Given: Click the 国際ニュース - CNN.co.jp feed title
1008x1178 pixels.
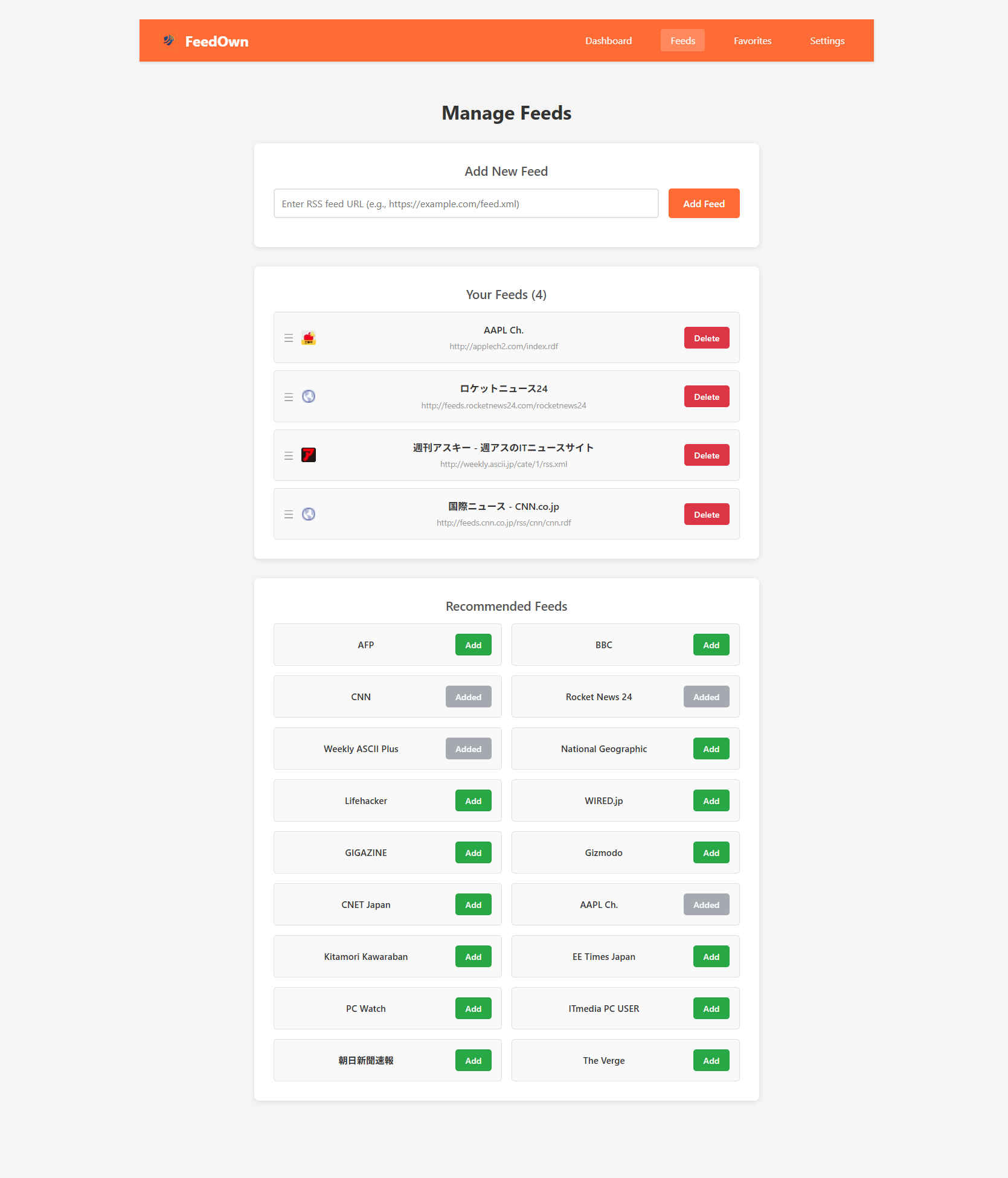Looking at the screenshot, I should pos(504,506).
